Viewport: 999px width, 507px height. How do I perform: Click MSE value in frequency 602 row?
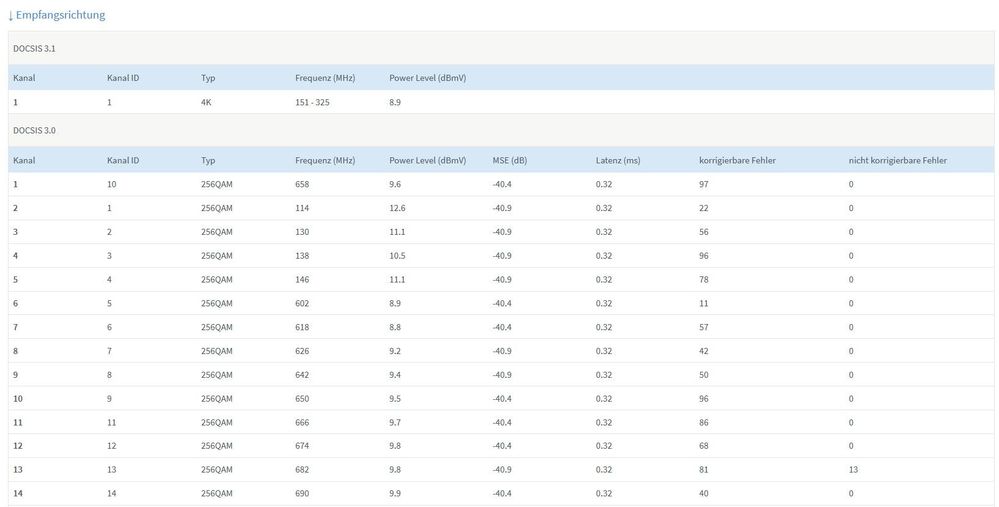(x=502, y=304)
